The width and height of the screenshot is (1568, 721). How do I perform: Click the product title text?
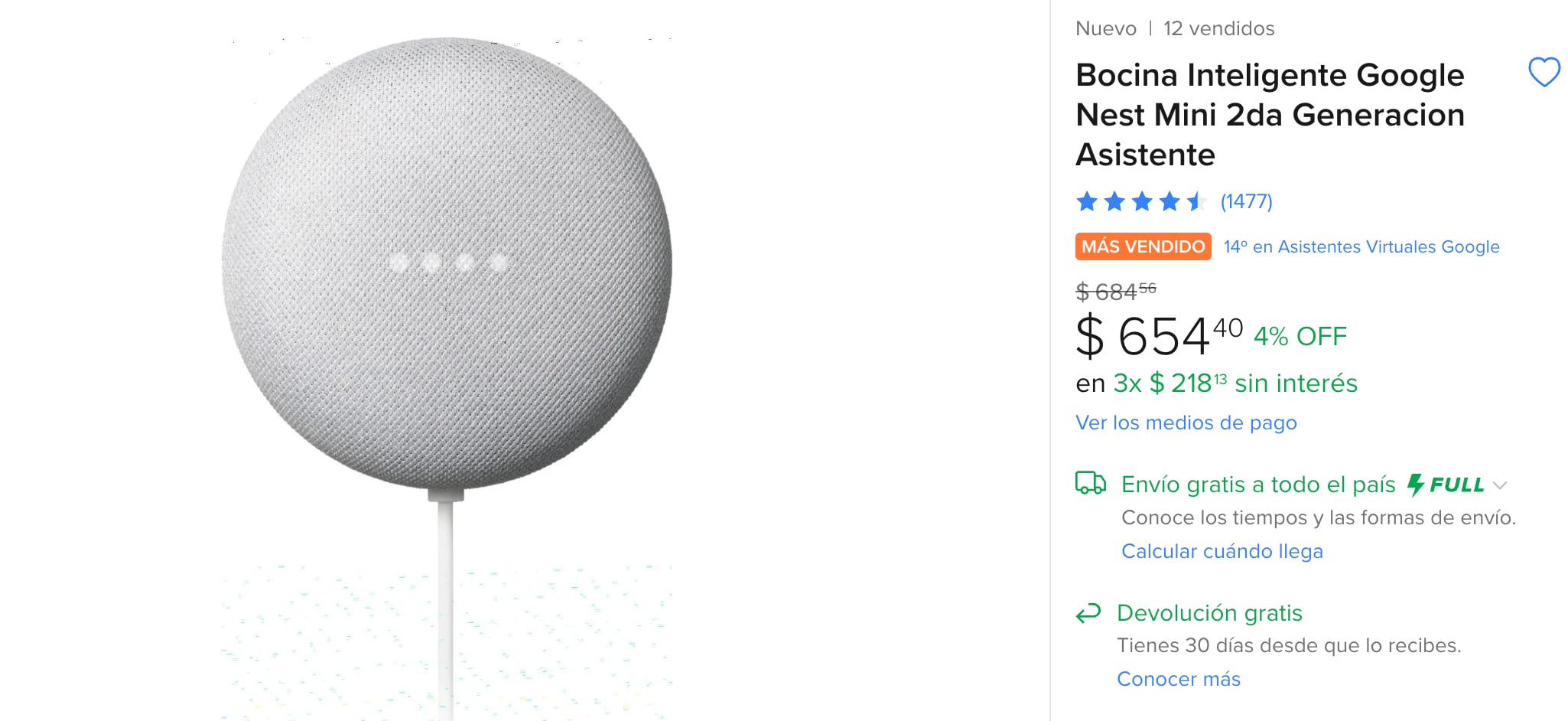[x=1269, y=115]
